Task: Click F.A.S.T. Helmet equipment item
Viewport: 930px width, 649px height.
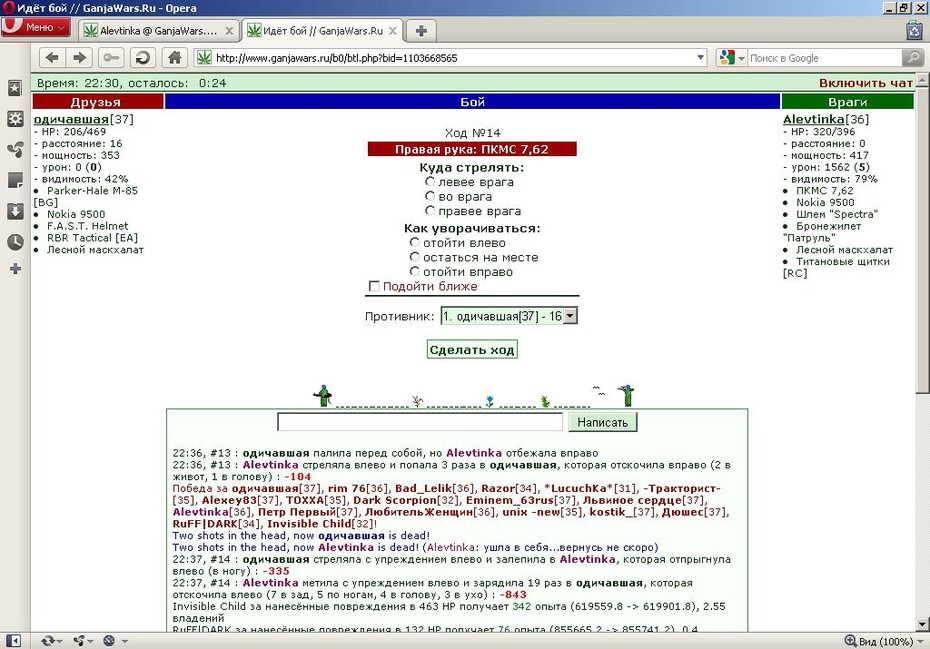Action: [88, 226]
